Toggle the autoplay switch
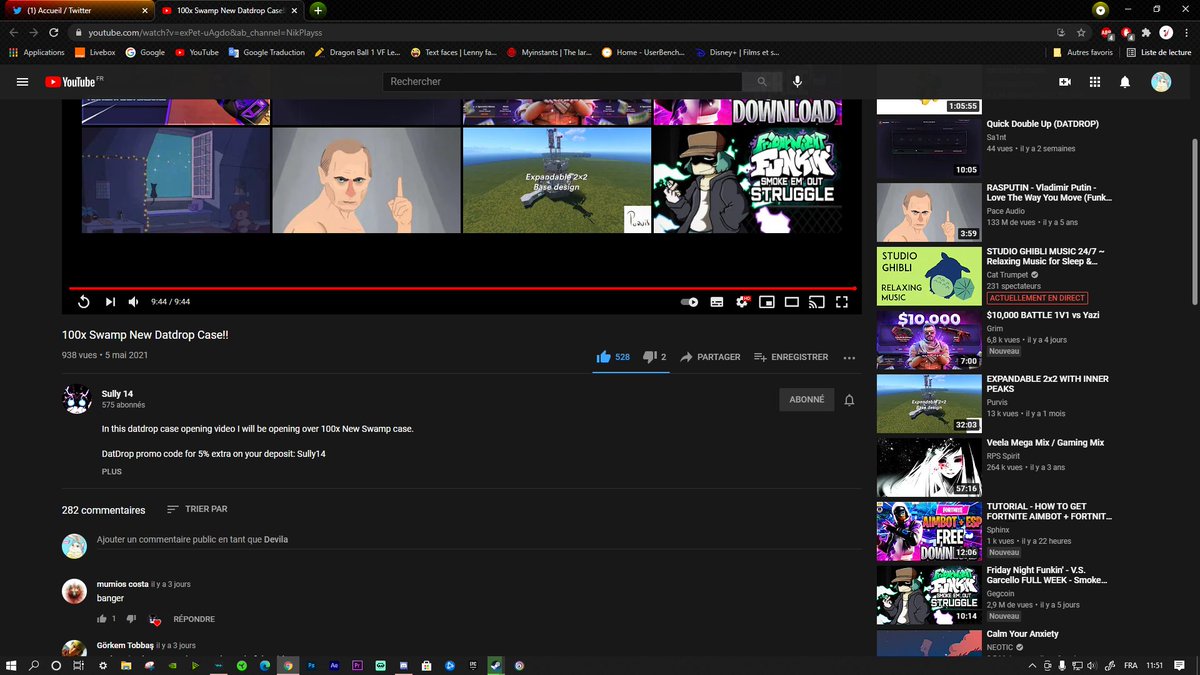This screenshot has height=675, width=1200. [x=689, y=301]
